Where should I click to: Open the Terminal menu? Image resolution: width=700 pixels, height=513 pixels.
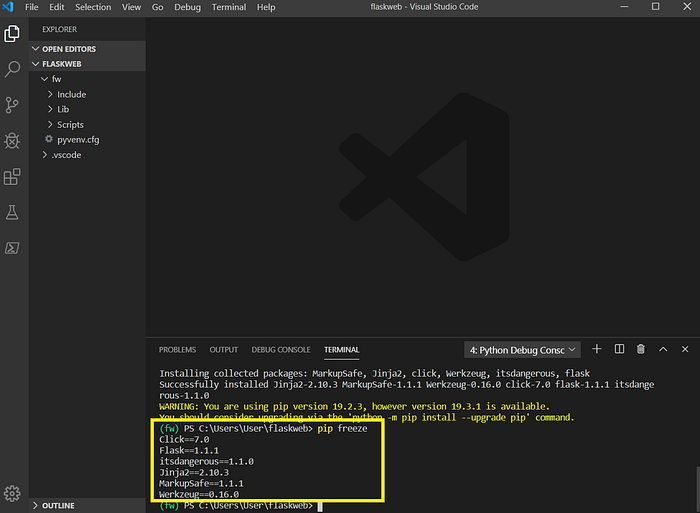[x=229, y=7]
